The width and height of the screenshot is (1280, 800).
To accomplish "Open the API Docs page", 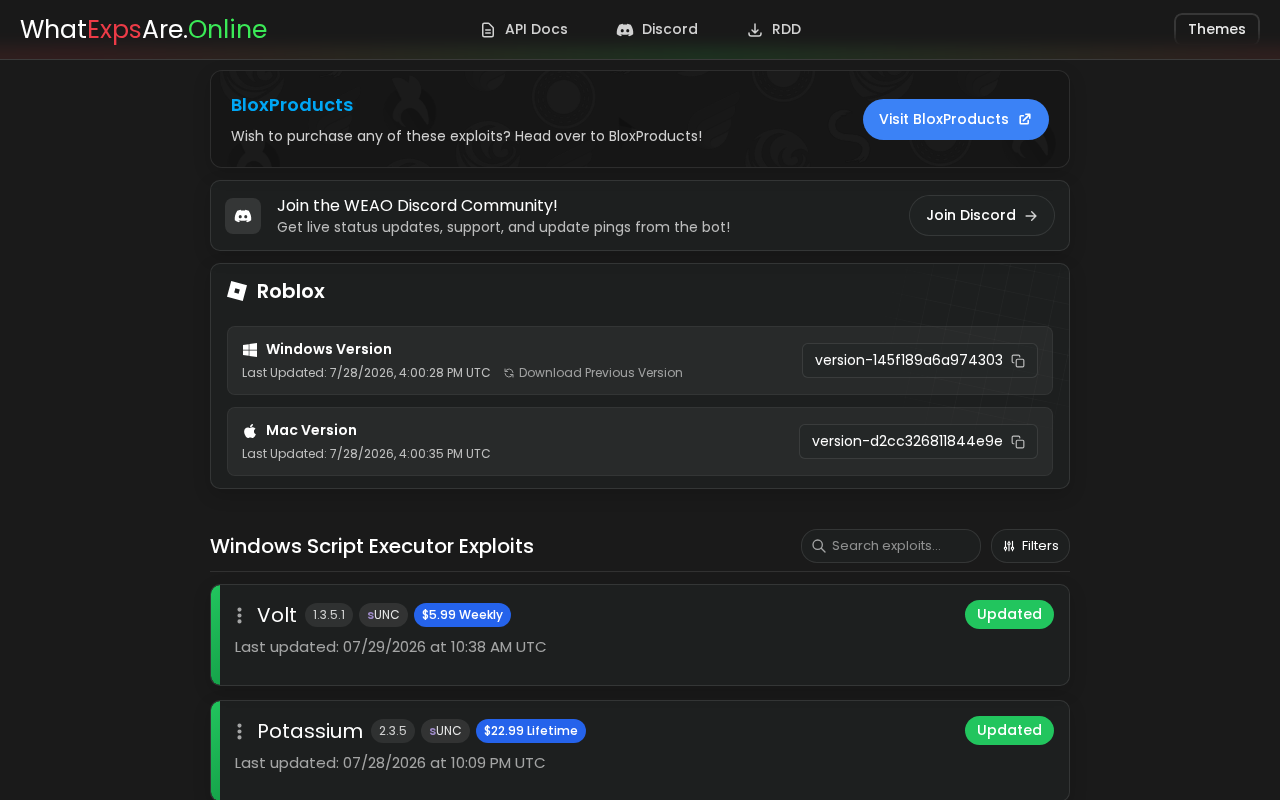I will tap(524, 29).
